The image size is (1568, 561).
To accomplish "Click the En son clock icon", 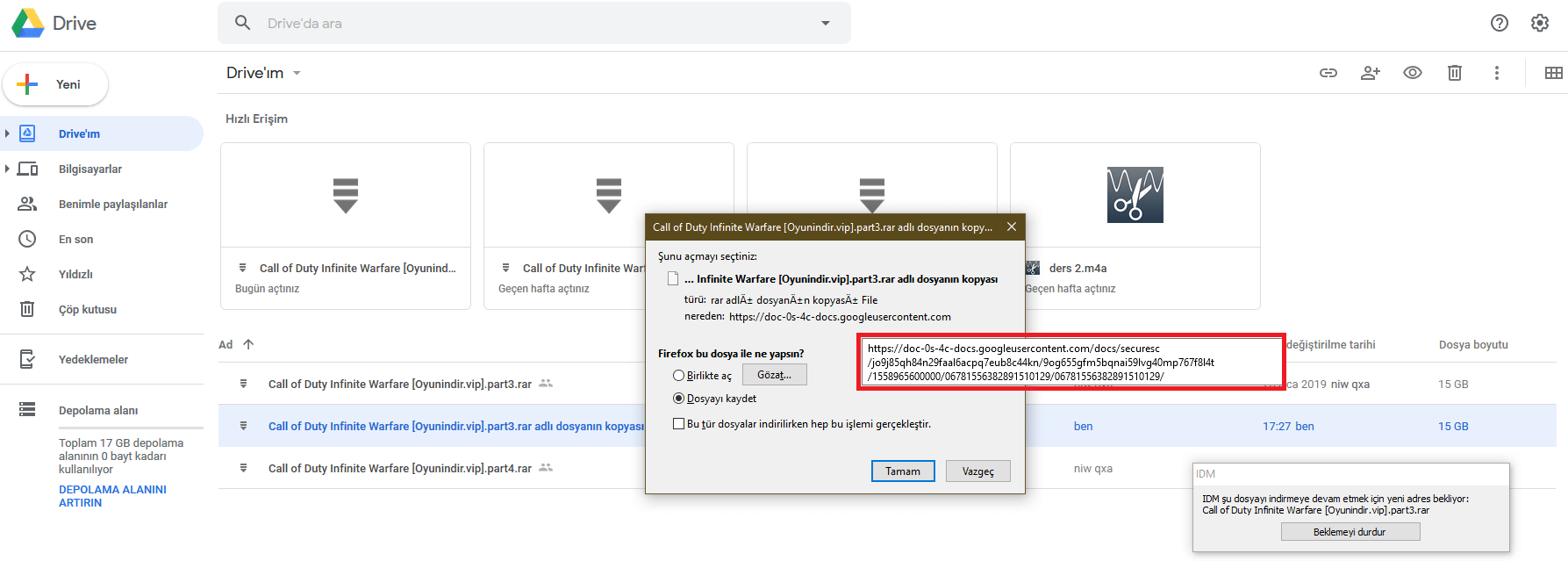I will click(27, 239).
